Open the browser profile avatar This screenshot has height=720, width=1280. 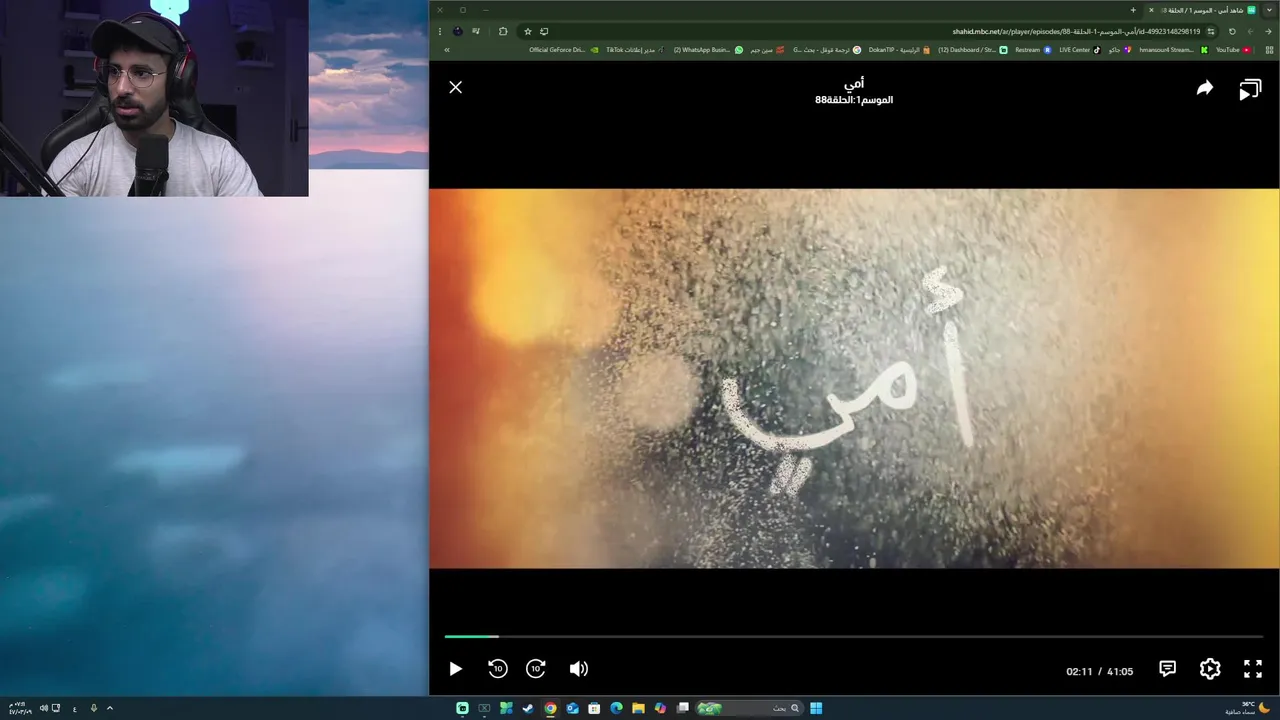(x=457, y=31)
